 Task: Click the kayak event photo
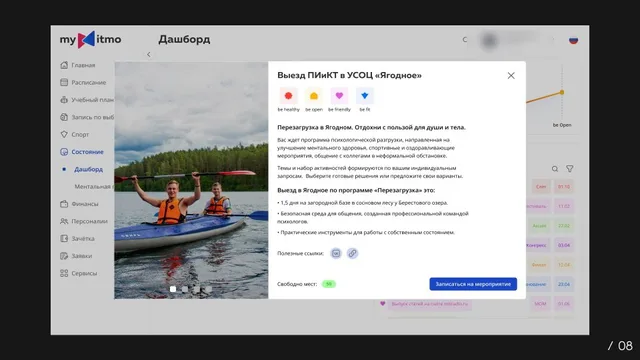click(x=191, y=180)
